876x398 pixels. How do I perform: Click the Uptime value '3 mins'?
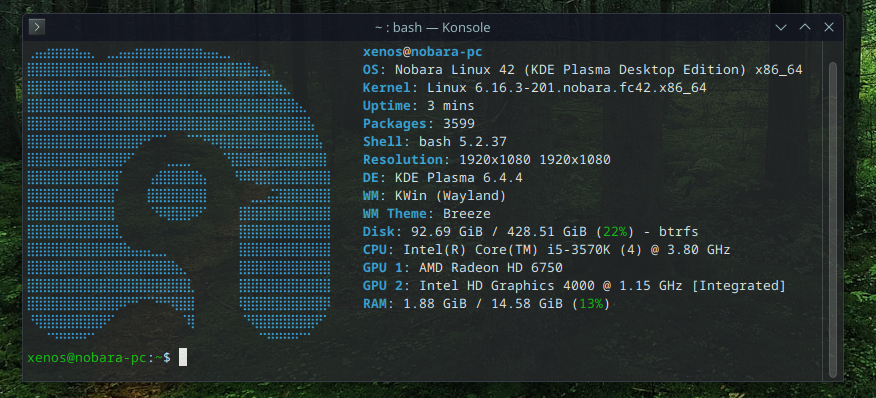450,106
